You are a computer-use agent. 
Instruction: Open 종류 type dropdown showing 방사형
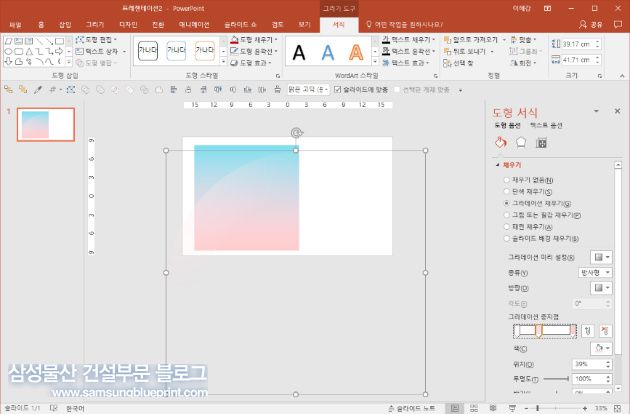595,273
